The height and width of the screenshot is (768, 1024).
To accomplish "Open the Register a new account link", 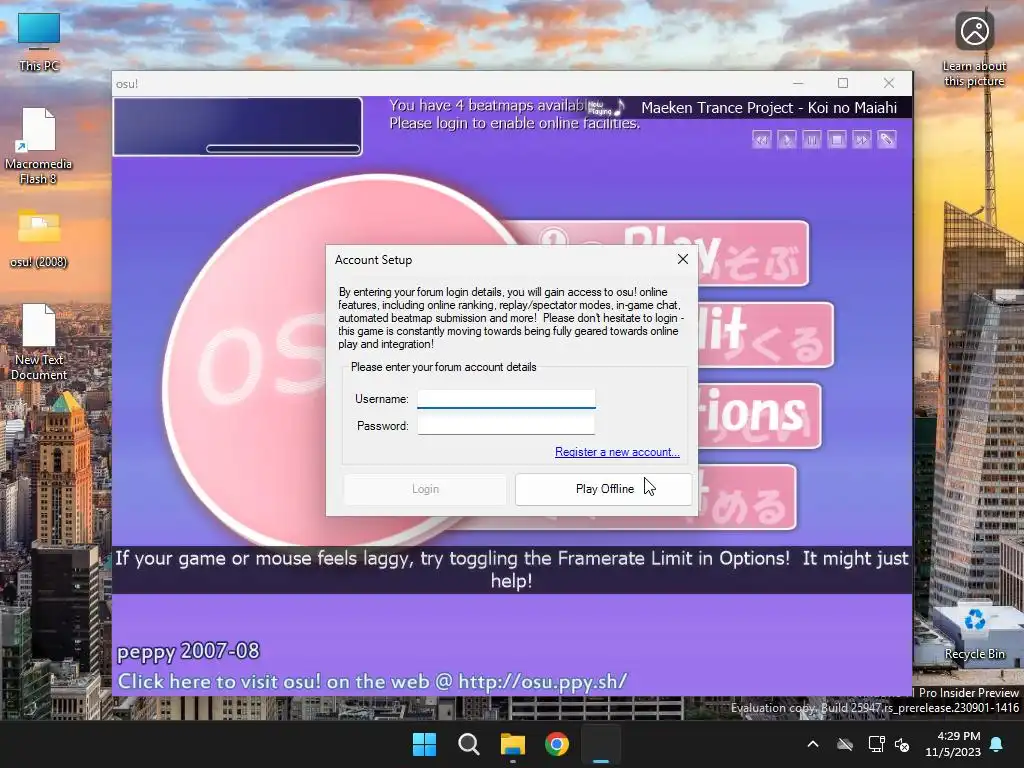I will (x=617, y=452).
